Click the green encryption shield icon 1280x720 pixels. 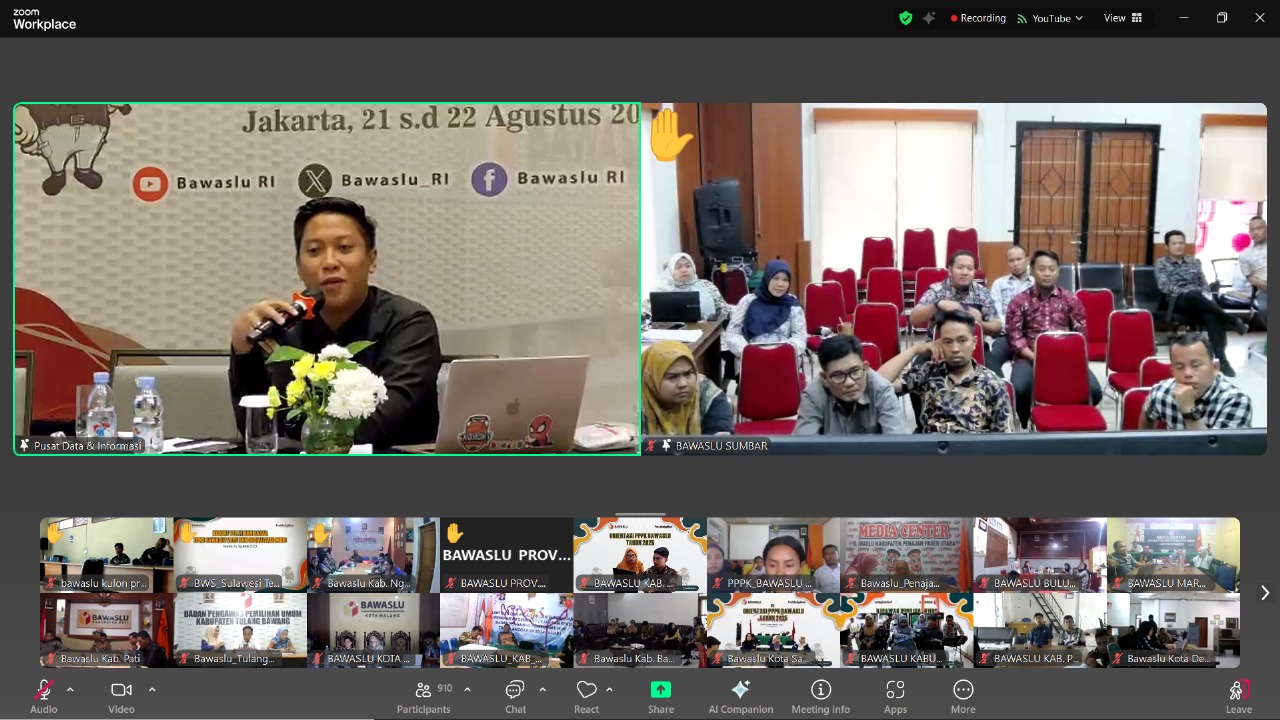(906, 18)
